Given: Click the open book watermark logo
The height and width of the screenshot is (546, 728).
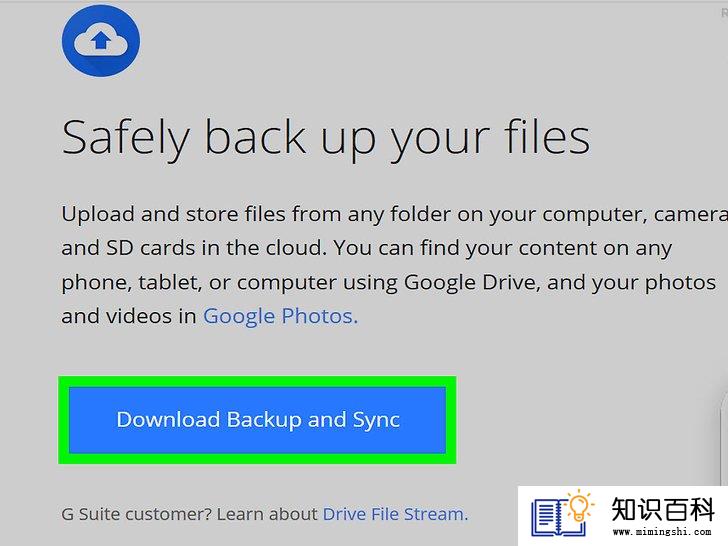Looking at the screenshot, I should (x=558, y=516).
